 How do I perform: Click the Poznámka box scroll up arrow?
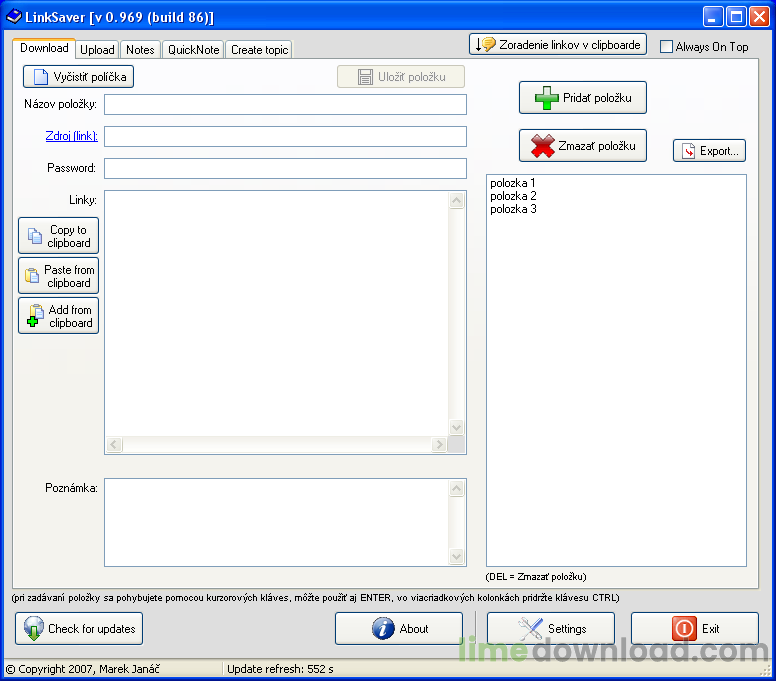point(456,488)
